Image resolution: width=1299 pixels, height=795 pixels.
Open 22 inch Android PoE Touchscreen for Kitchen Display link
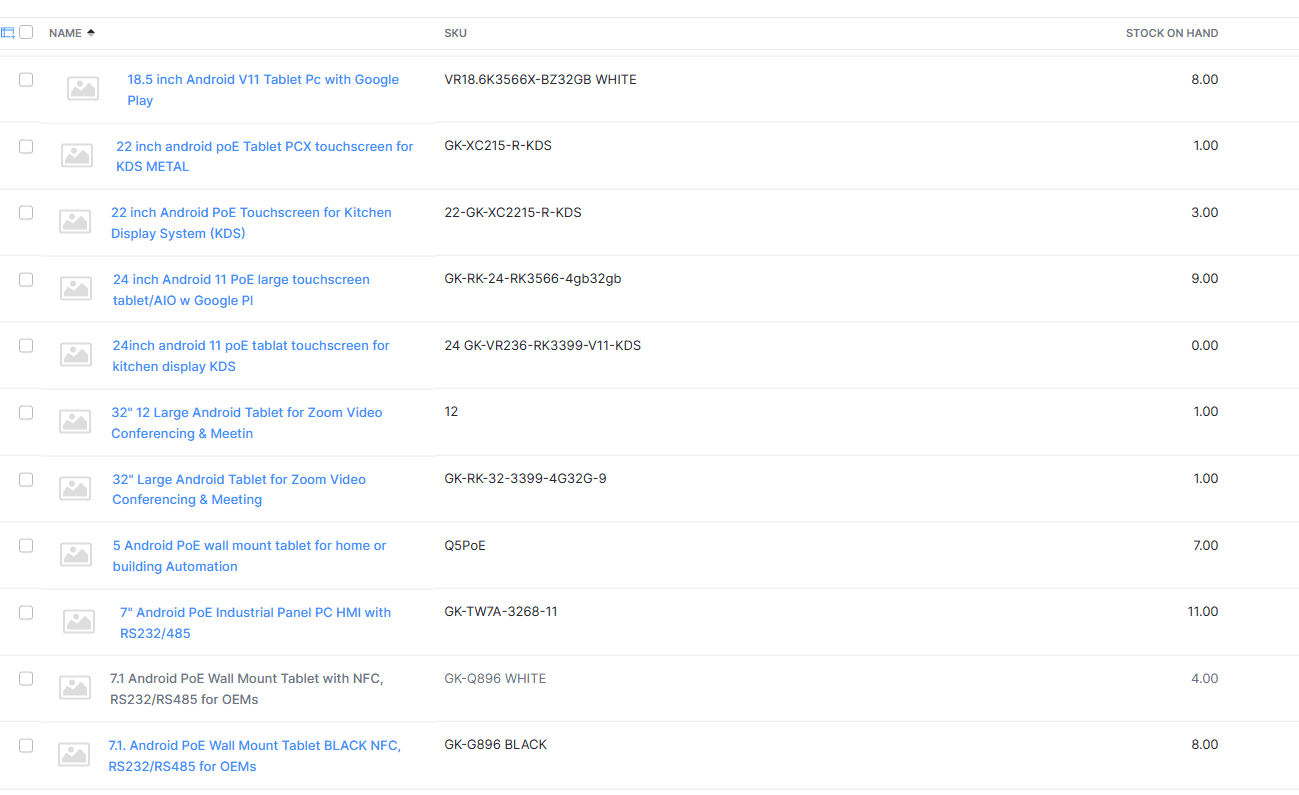(251, 223)
